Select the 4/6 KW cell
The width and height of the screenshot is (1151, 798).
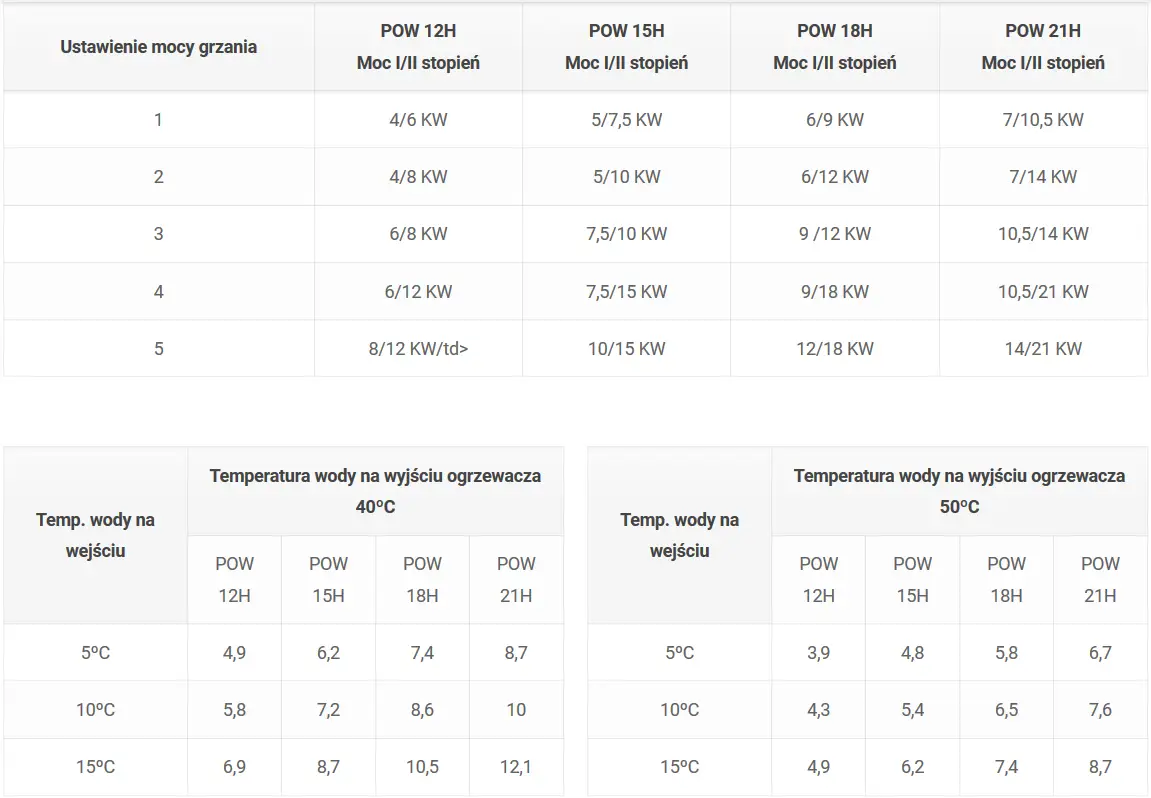(418, 120)
